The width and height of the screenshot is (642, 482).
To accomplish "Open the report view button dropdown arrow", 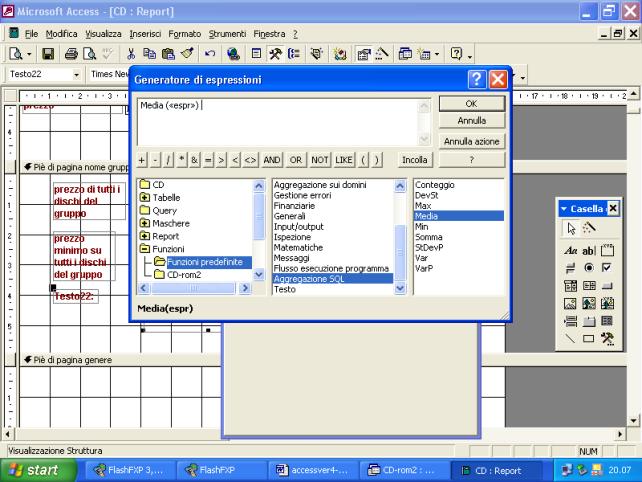I will (x=29, y=54).
